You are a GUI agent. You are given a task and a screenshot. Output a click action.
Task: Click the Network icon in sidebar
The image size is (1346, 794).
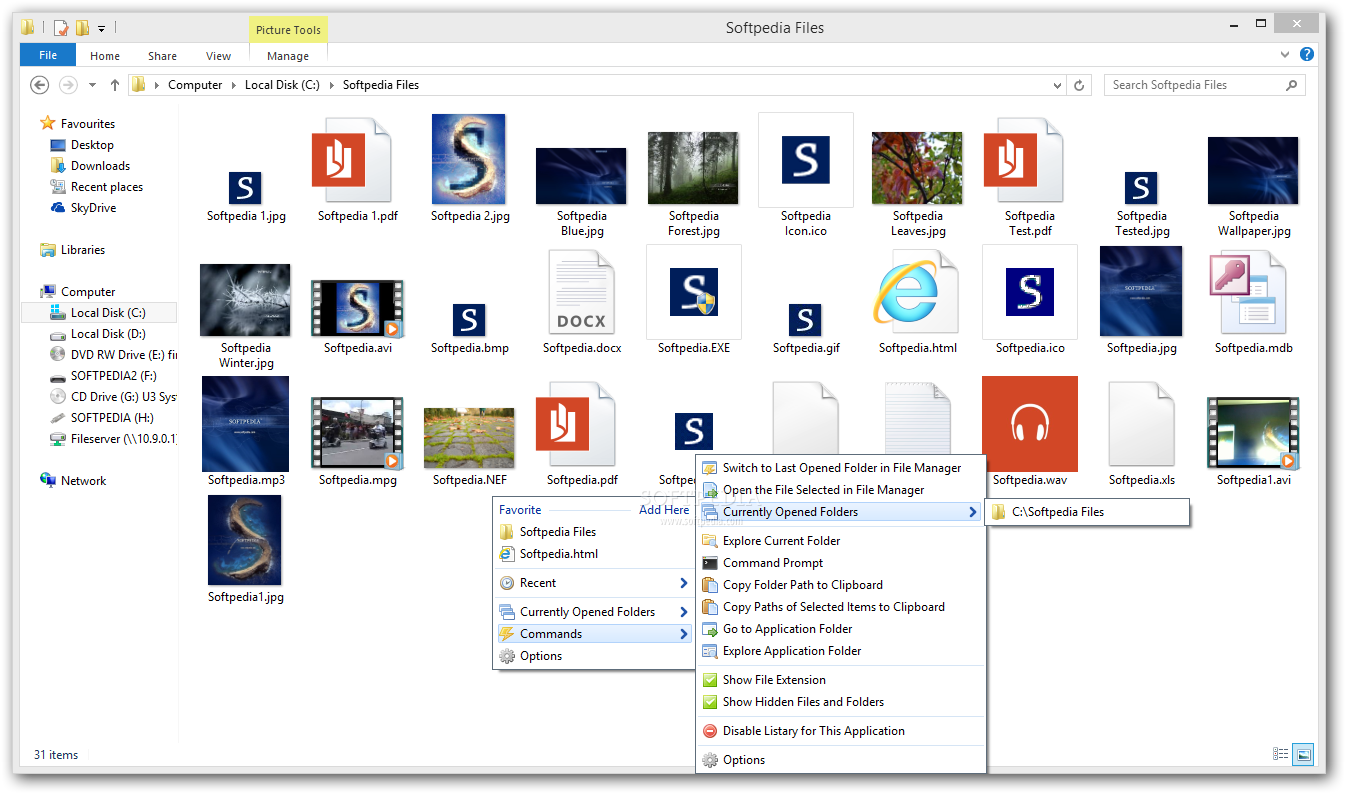coord(47,480)
